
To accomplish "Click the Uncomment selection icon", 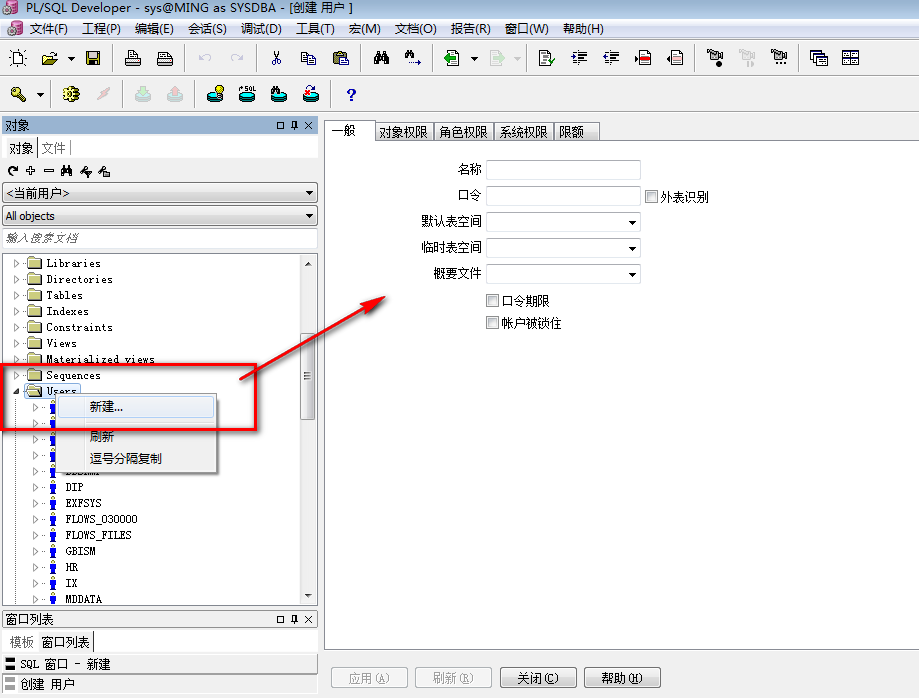I will pos(675,57).
